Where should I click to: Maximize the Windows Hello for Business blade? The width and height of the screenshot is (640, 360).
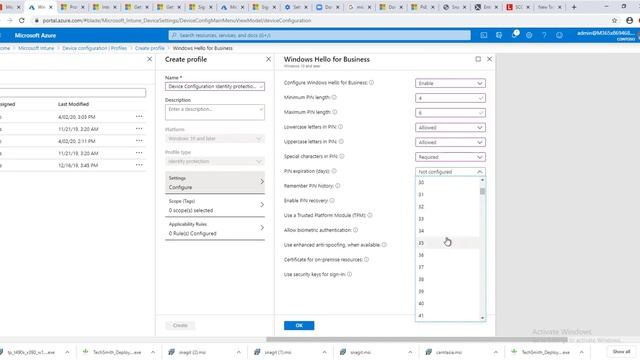[478, 59]
